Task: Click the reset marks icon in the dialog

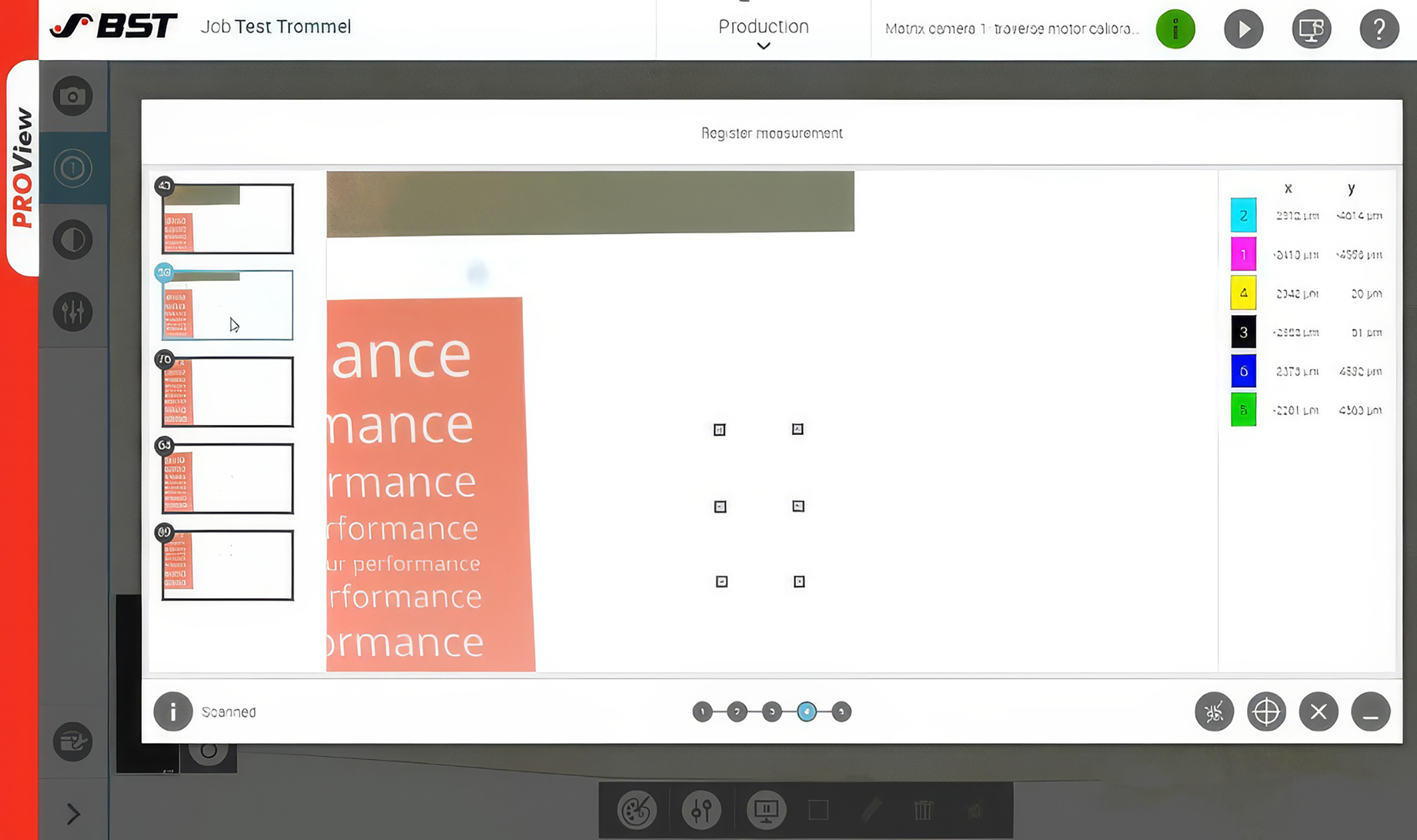Action: pyautogui.click(x=1214, y=711)
